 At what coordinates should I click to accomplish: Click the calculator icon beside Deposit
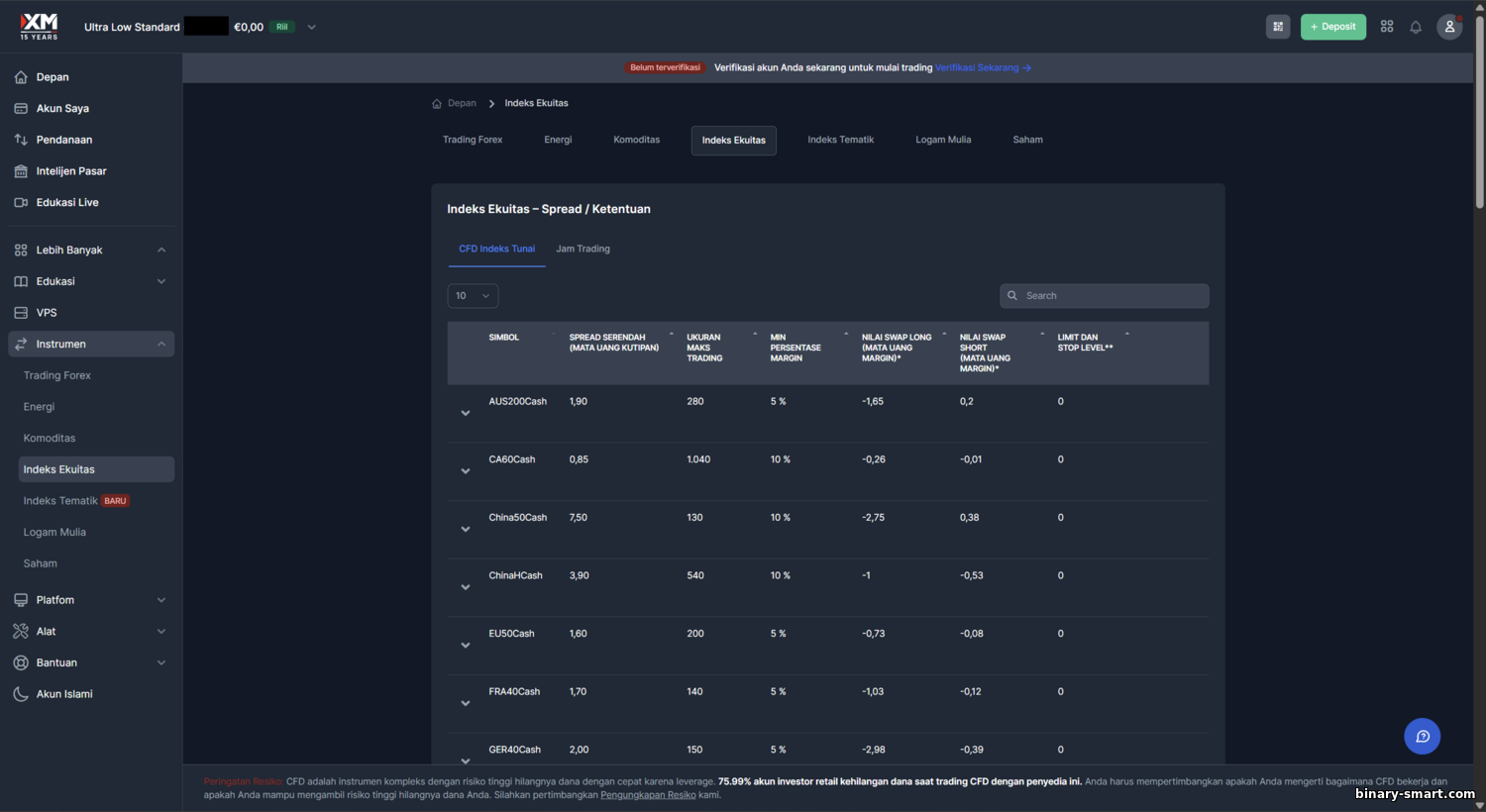pyautogui.click(x=1278, y=27)
